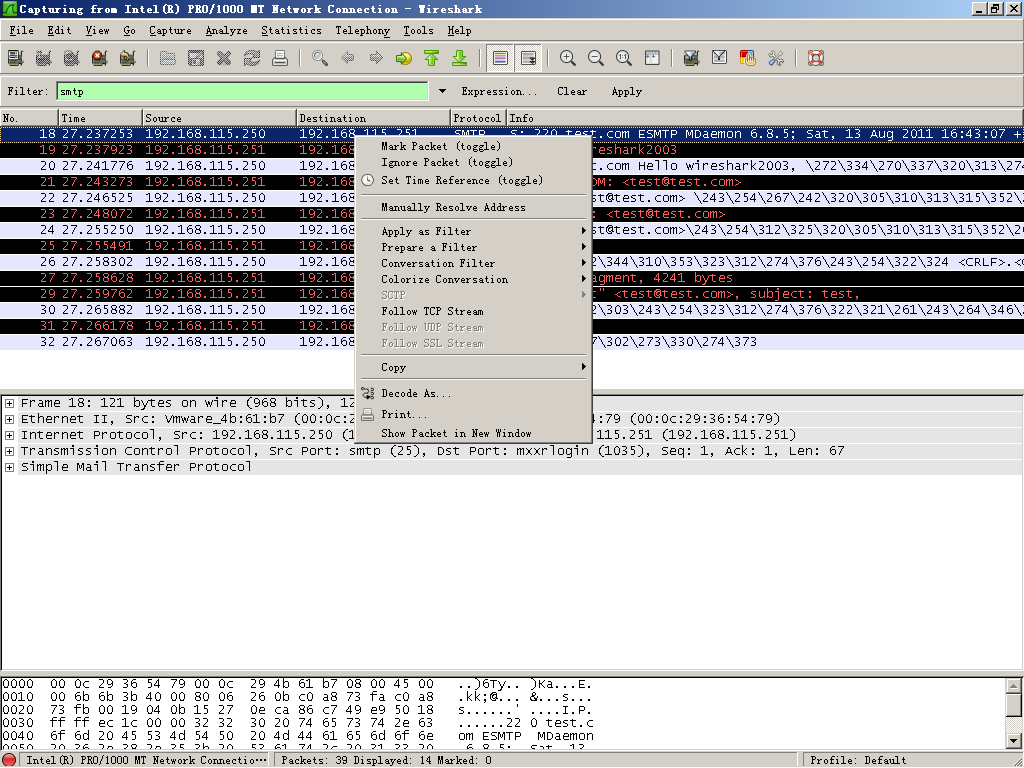Expand the Internet Protocol tree node
Viewport: 1024px width, 768px height.
9,435
